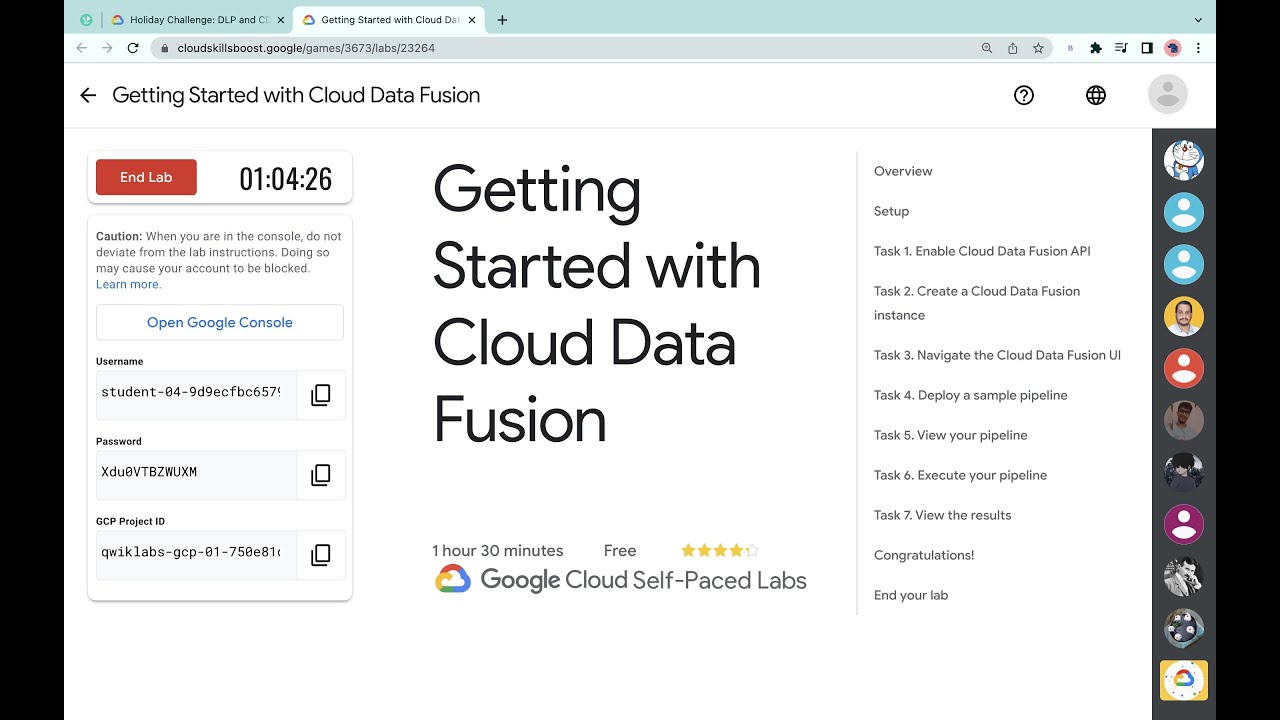
Task: Reload the current page
Action: tap(133, 48)
